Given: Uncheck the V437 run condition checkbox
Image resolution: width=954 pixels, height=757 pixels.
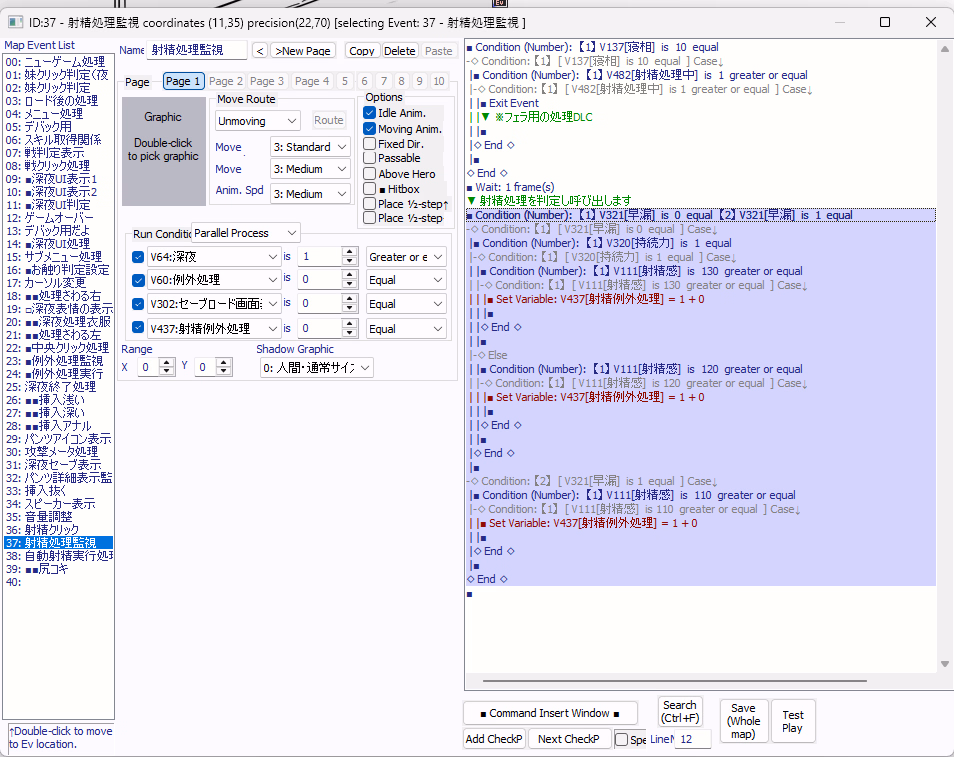Looking at the screenshot, I should (x=138, y=328).
